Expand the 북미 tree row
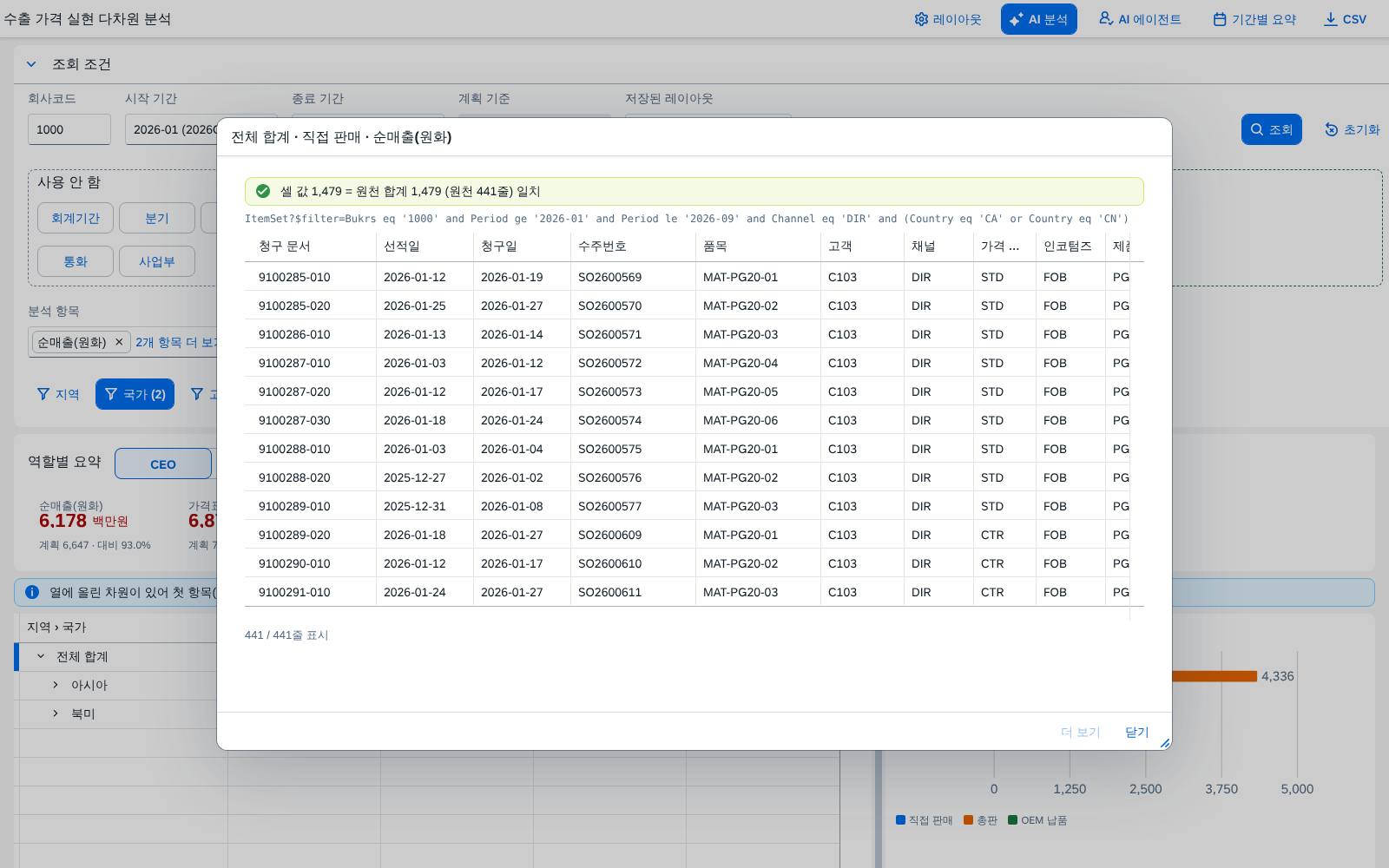 [56, 713]
